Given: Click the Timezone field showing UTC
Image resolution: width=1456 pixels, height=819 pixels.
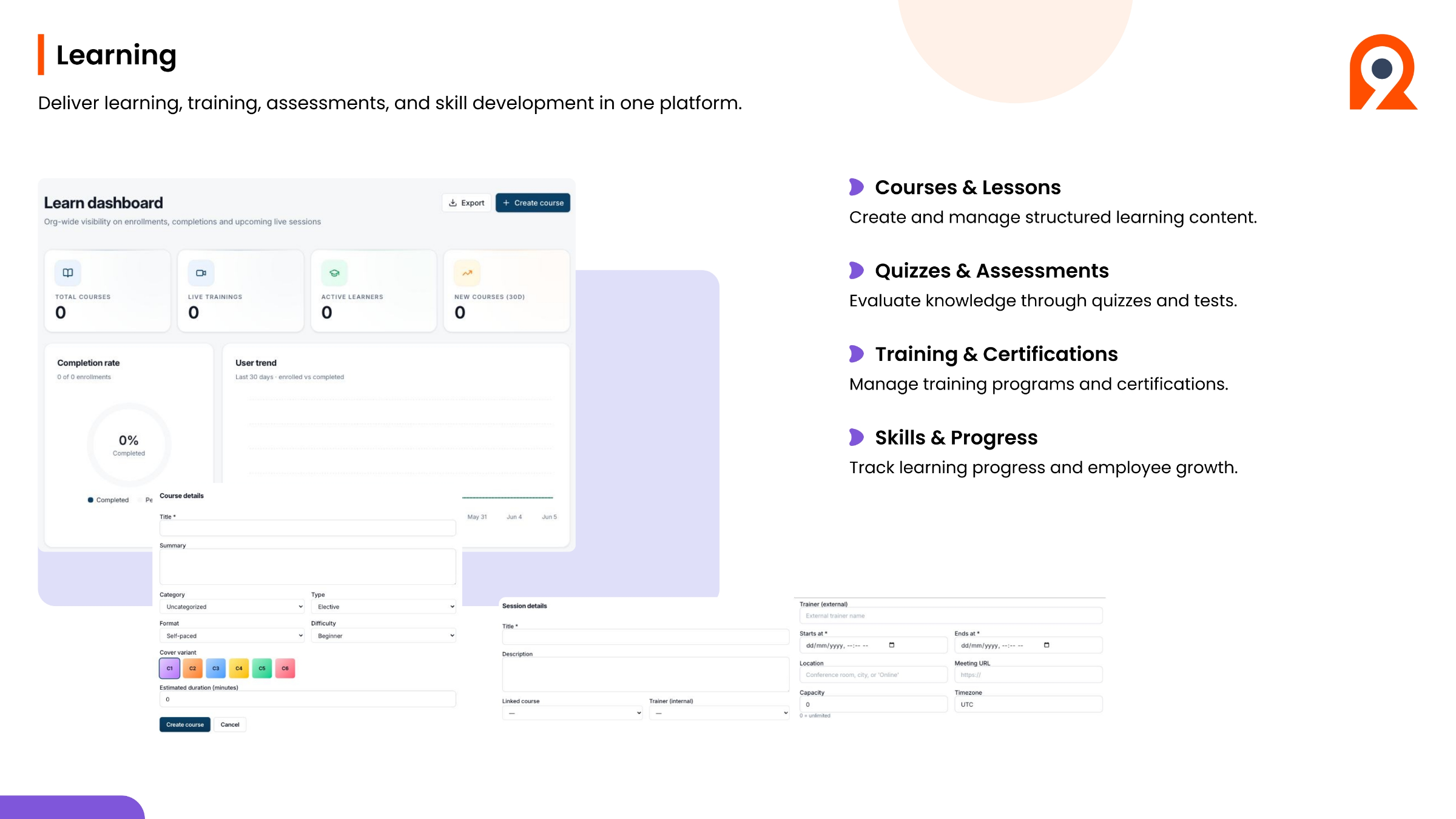Looking at the screenshot, I should coord(1028,704).
